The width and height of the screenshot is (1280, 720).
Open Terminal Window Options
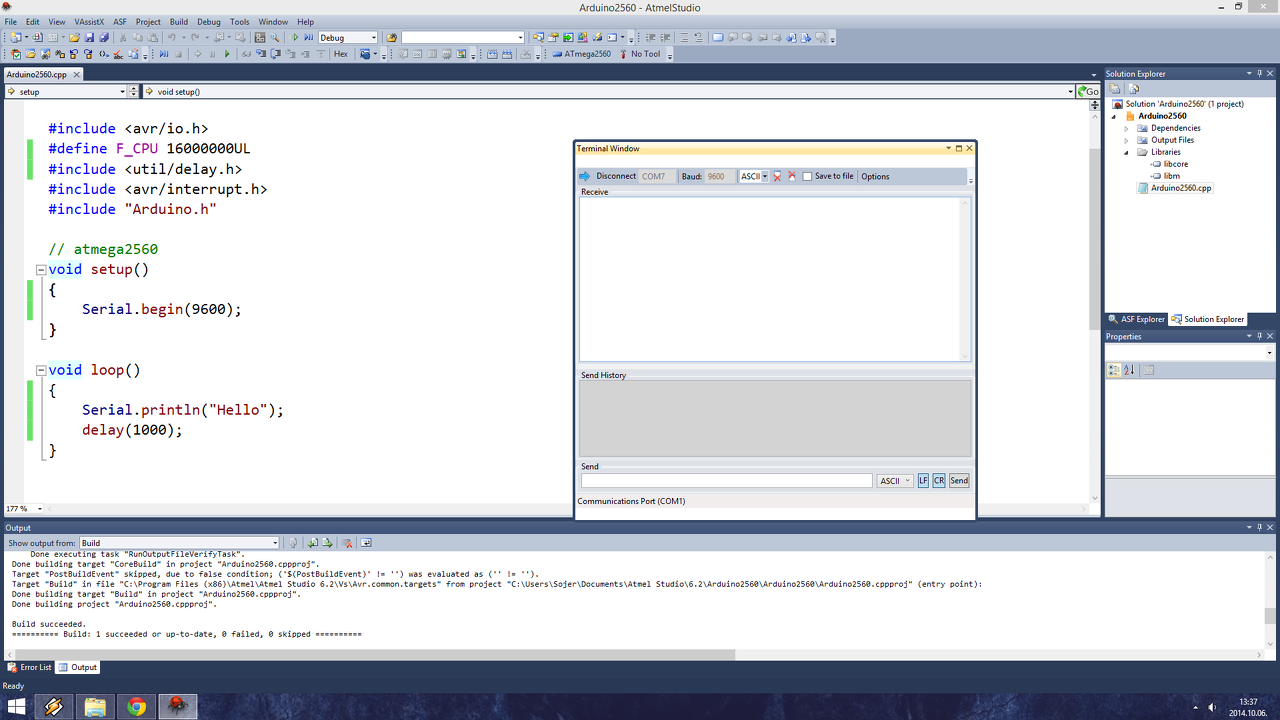coord(875,176)
